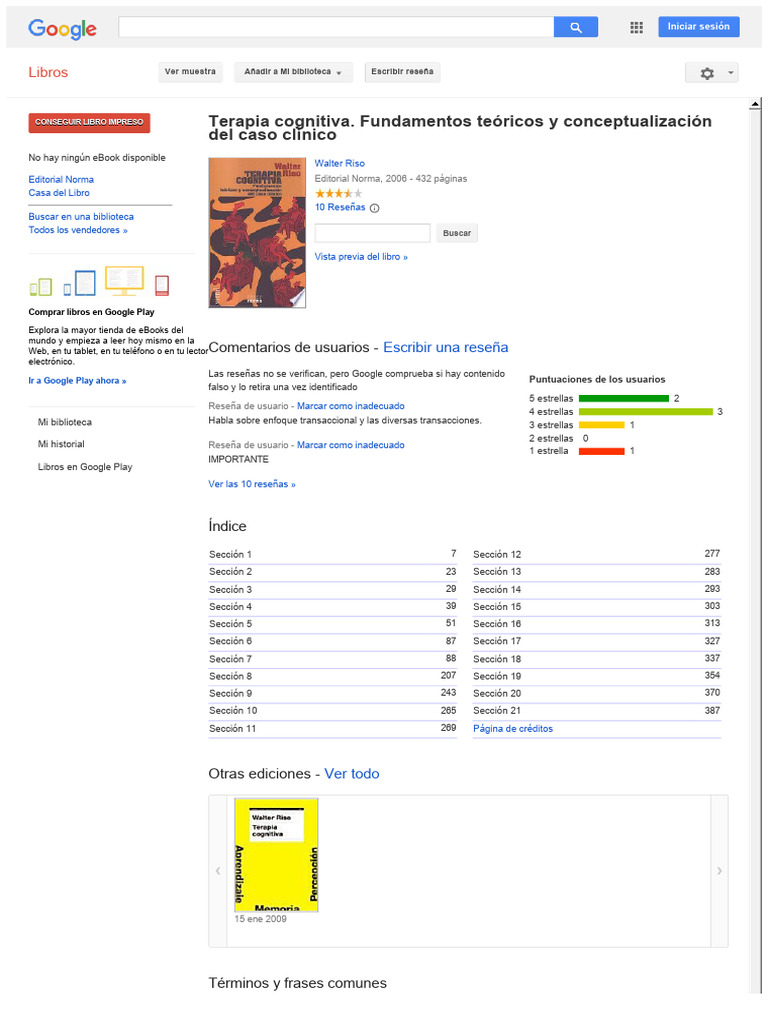This screenshot has height=1024, width=768.
Task: Click Todos los vendedores link
Action: point(78,230)
